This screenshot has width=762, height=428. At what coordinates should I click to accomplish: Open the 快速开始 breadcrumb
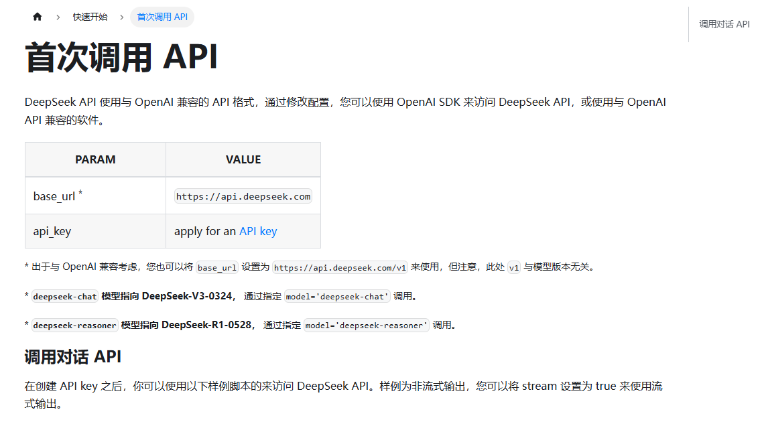(x=90, y=17)
